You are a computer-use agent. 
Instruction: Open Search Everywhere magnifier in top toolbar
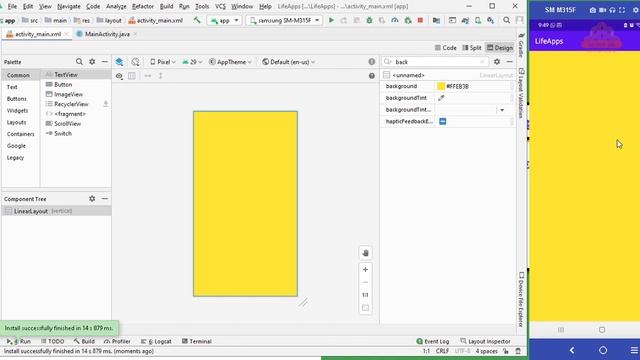coord(506,20)
